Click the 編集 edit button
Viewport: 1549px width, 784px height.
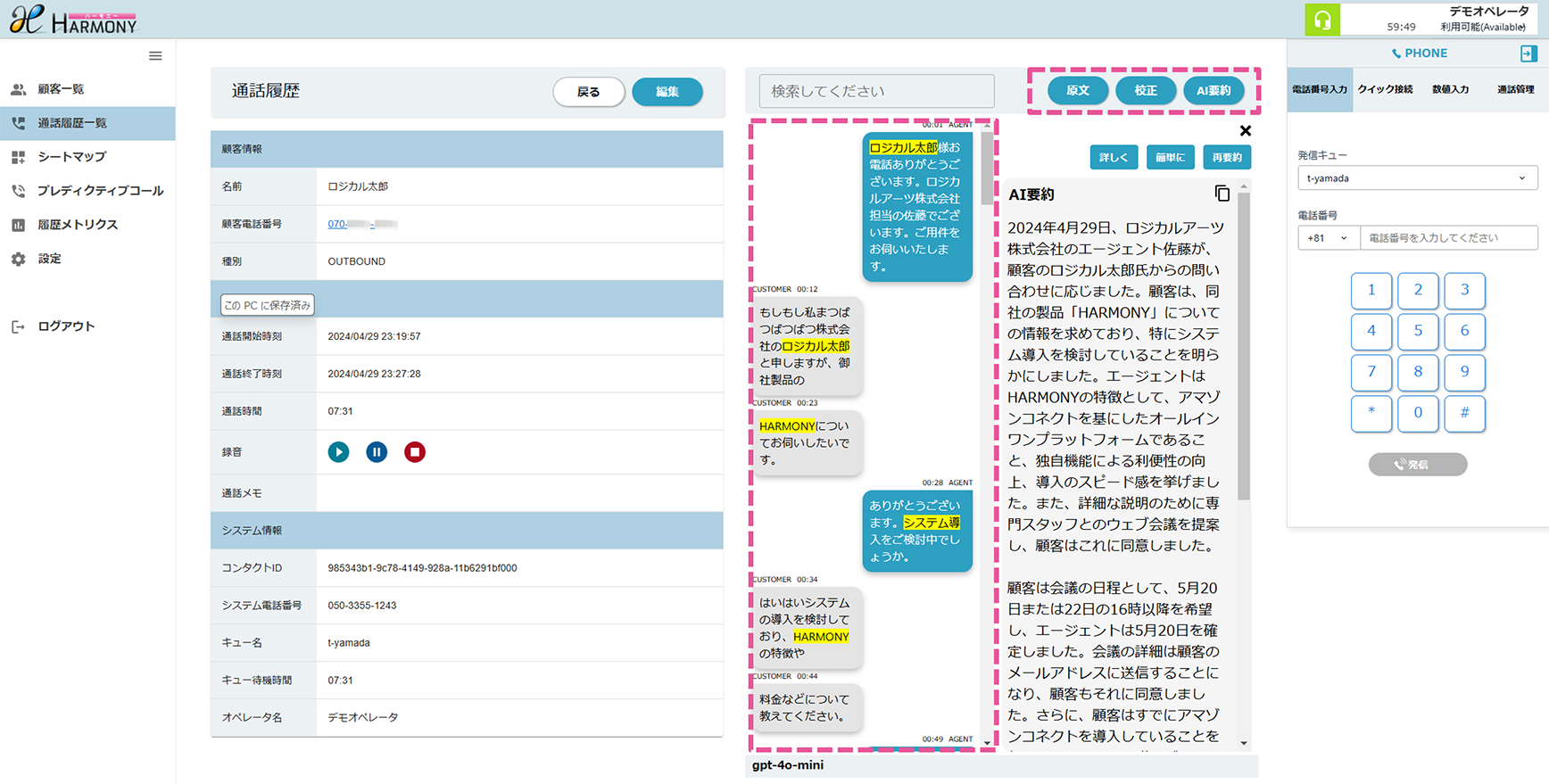click(x=667, y=92)
